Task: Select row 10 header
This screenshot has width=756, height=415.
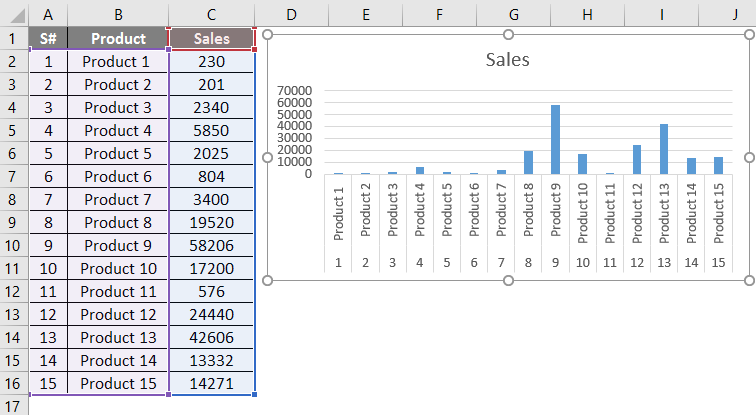Action: pos(12,245)
